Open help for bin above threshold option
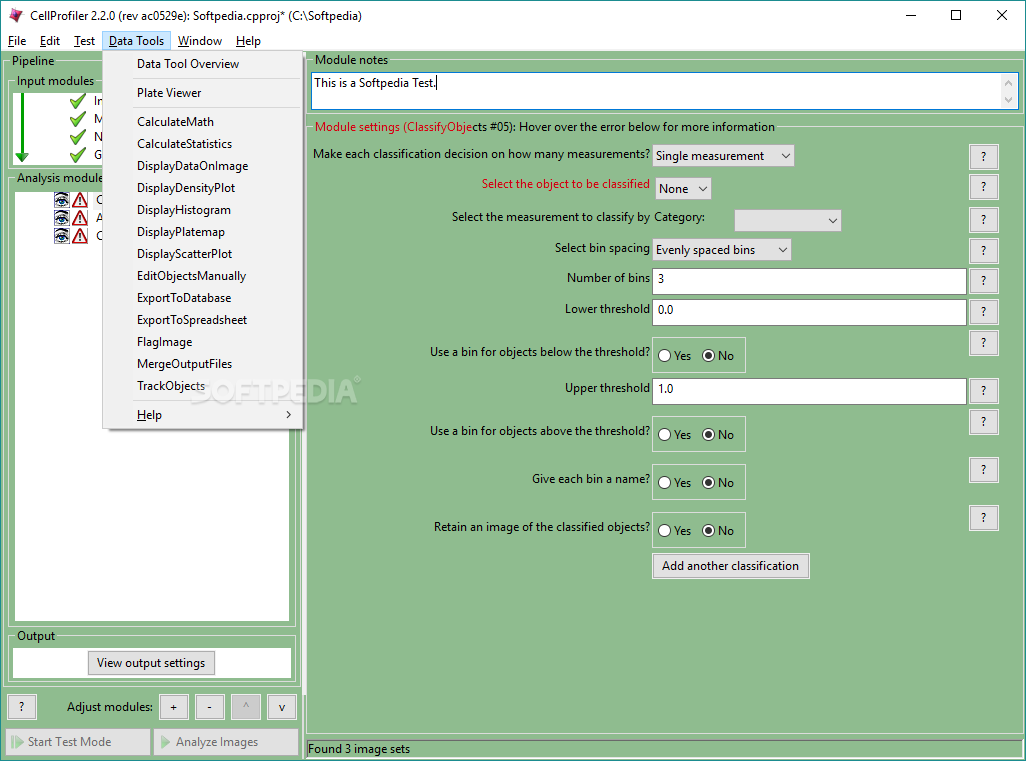 coord(983,422)
